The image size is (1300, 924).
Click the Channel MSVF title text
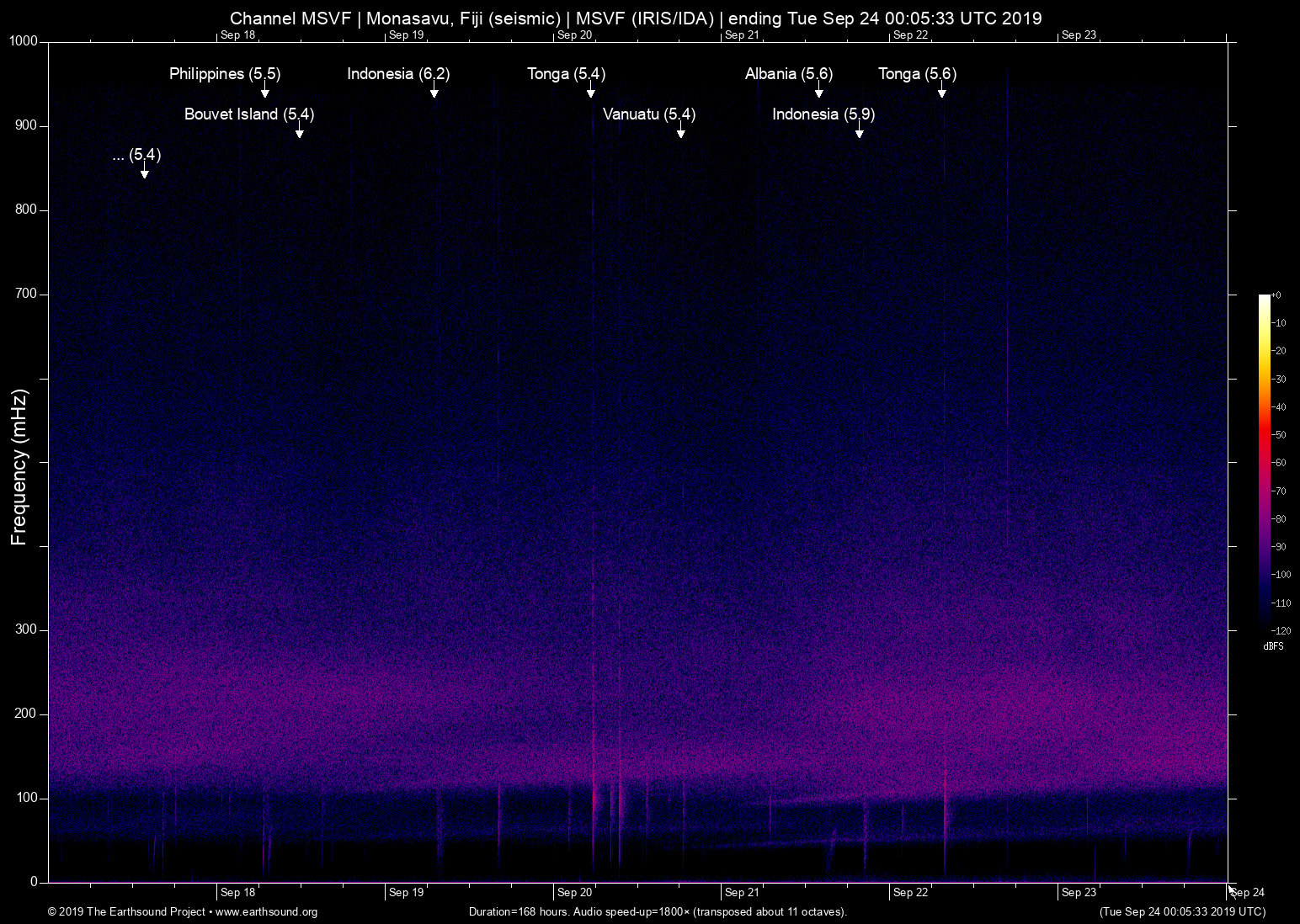pos(290,19)
